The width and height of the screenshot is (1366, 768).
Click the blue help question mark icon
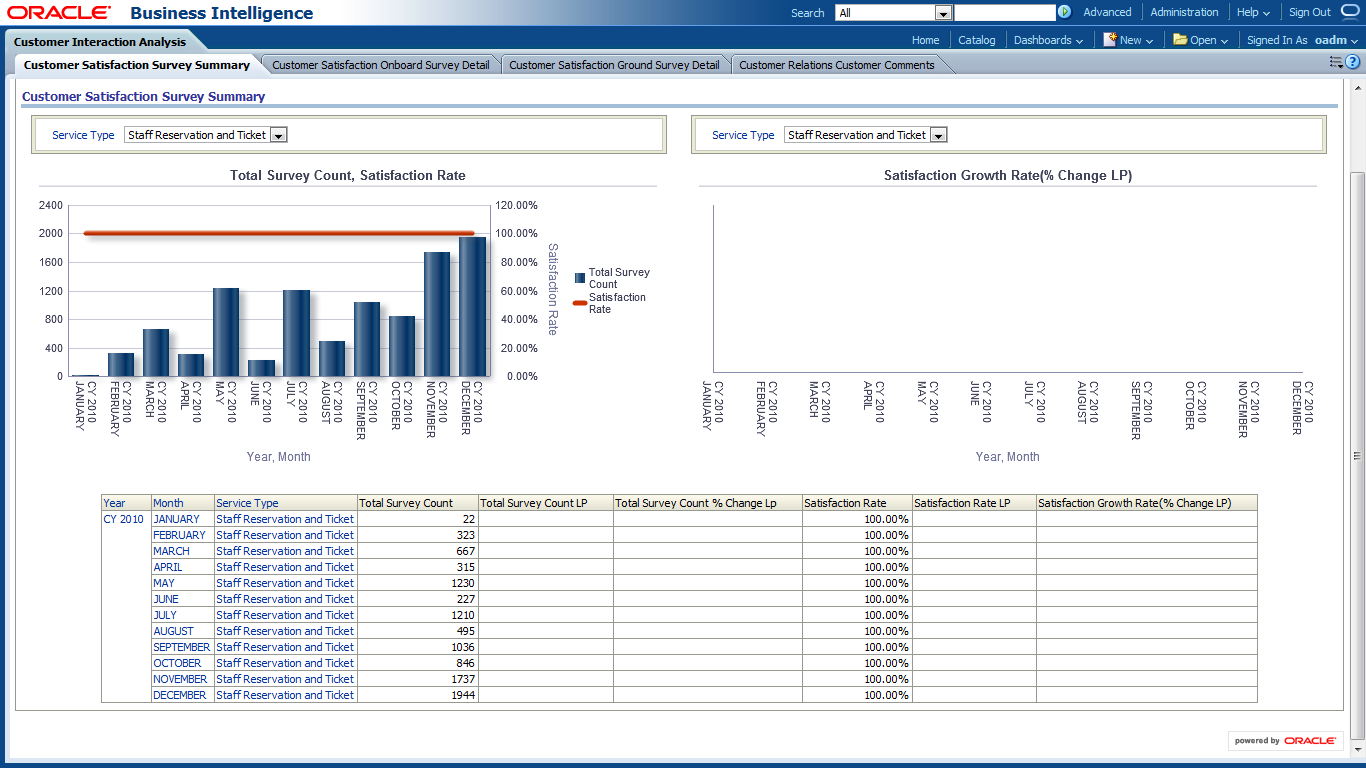[x=1352, y=62]
